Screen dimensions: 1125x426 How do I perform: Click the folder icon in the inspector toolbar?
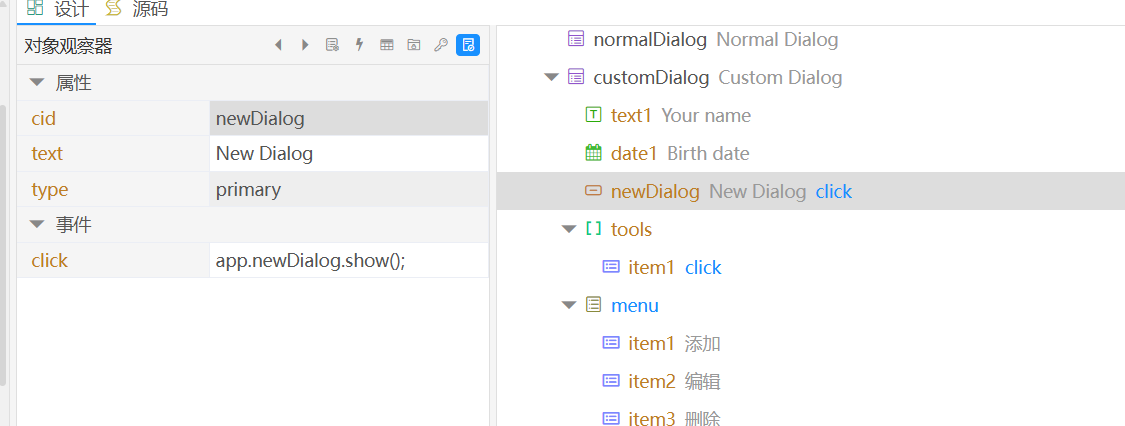(414, 45)
